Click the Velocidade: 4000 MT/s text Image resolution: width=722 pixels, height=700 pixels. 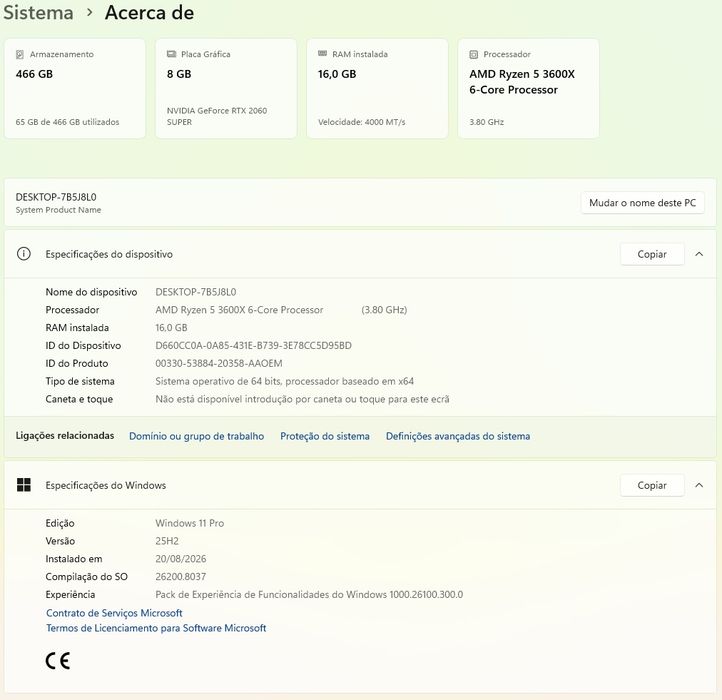[361, 122]
